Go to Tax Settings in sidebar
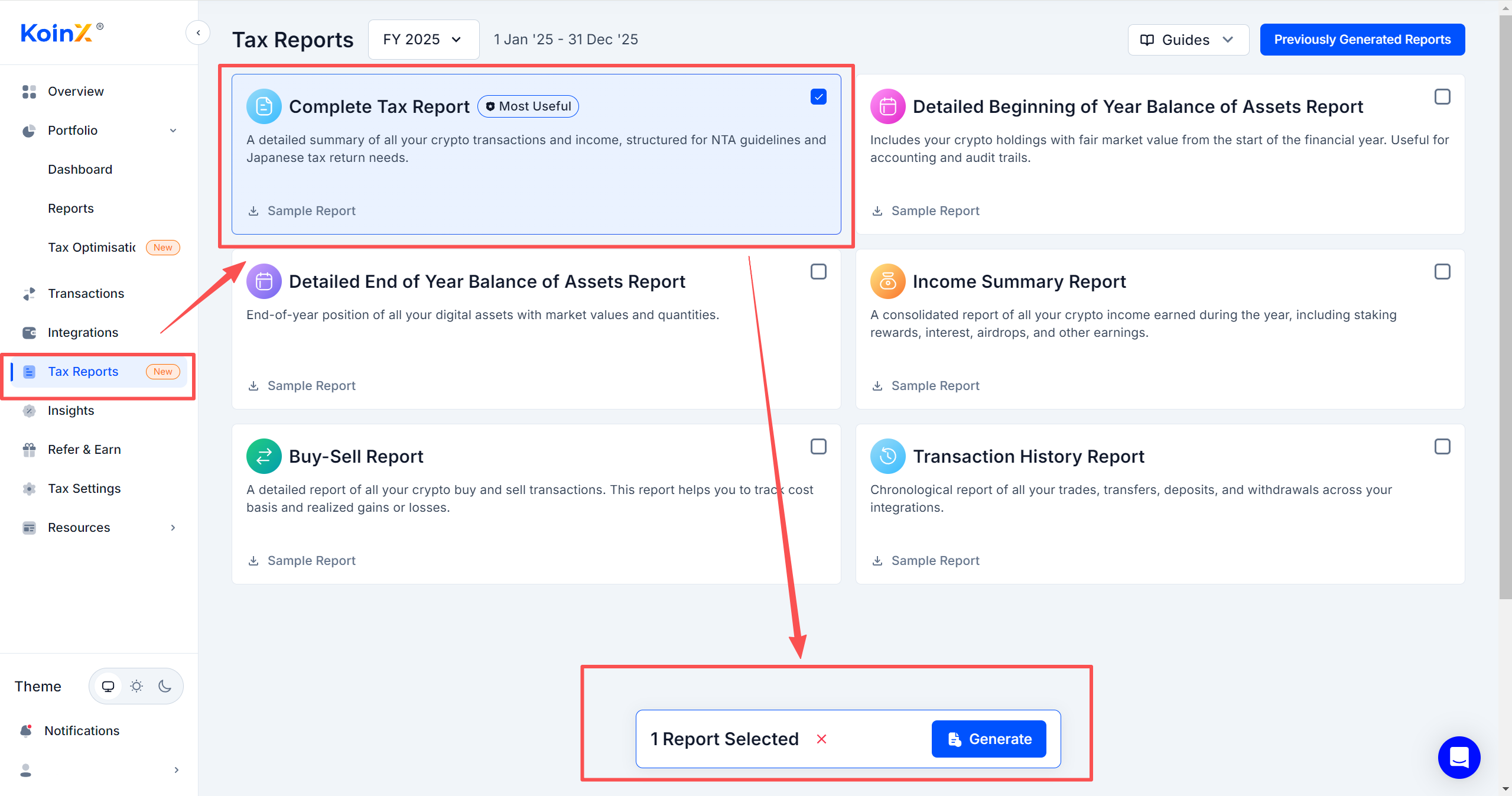1512x796 pixels. [x=84, y=488]
